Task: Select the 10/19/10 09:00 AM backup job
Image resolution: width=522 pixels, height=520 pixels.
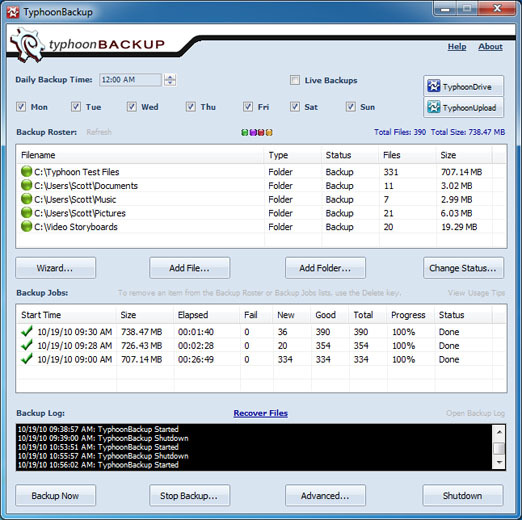Action: point(261,359)
